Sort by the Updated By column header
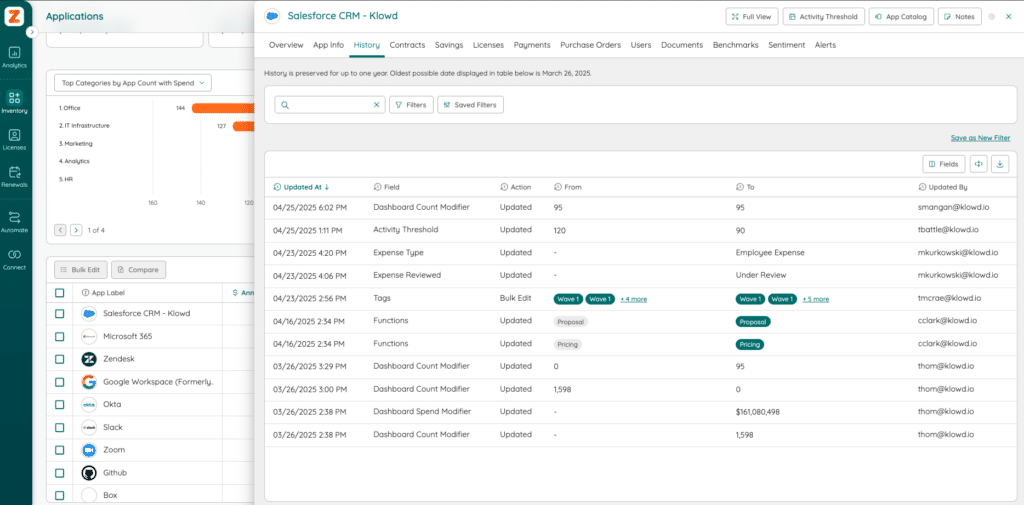This screenshot has height=505, width=1024. click(x=943, y=187)
